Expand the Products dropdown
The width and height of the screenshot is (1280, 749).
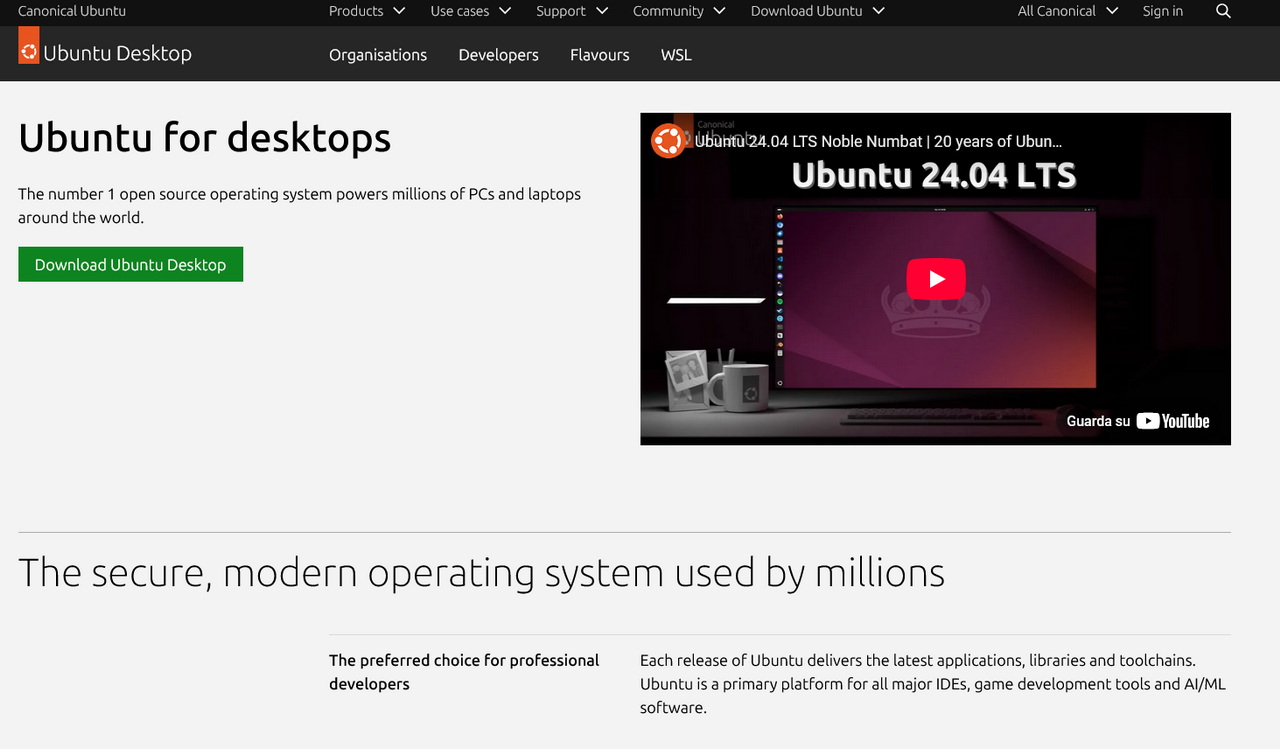click(366, 11)
